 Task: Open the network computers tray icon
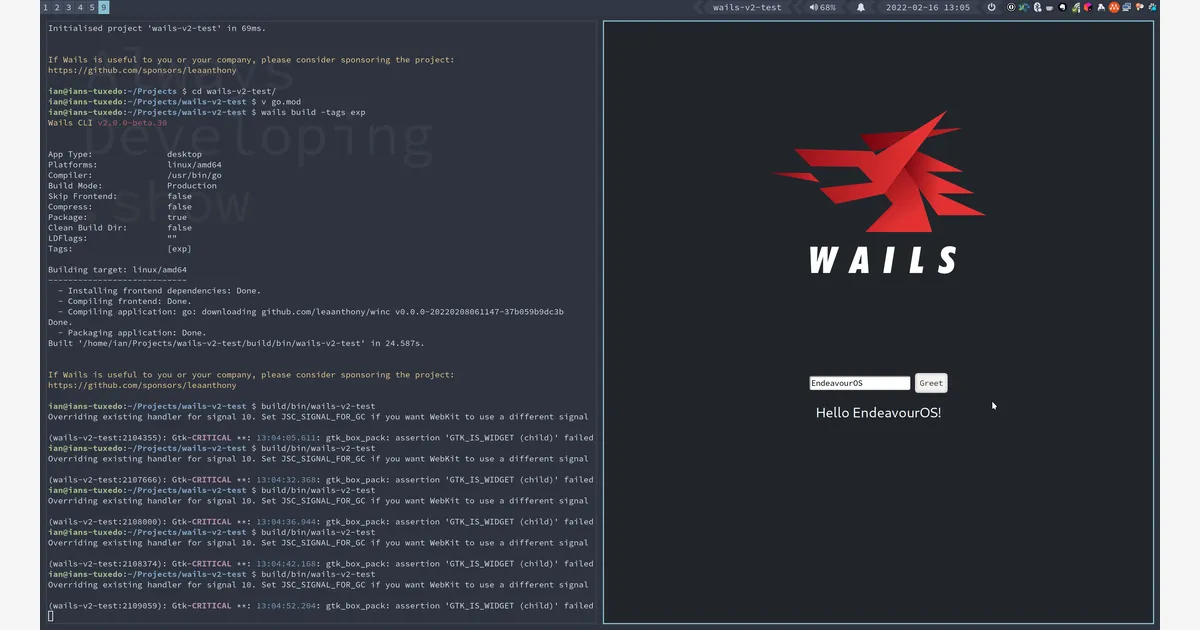1126,7
